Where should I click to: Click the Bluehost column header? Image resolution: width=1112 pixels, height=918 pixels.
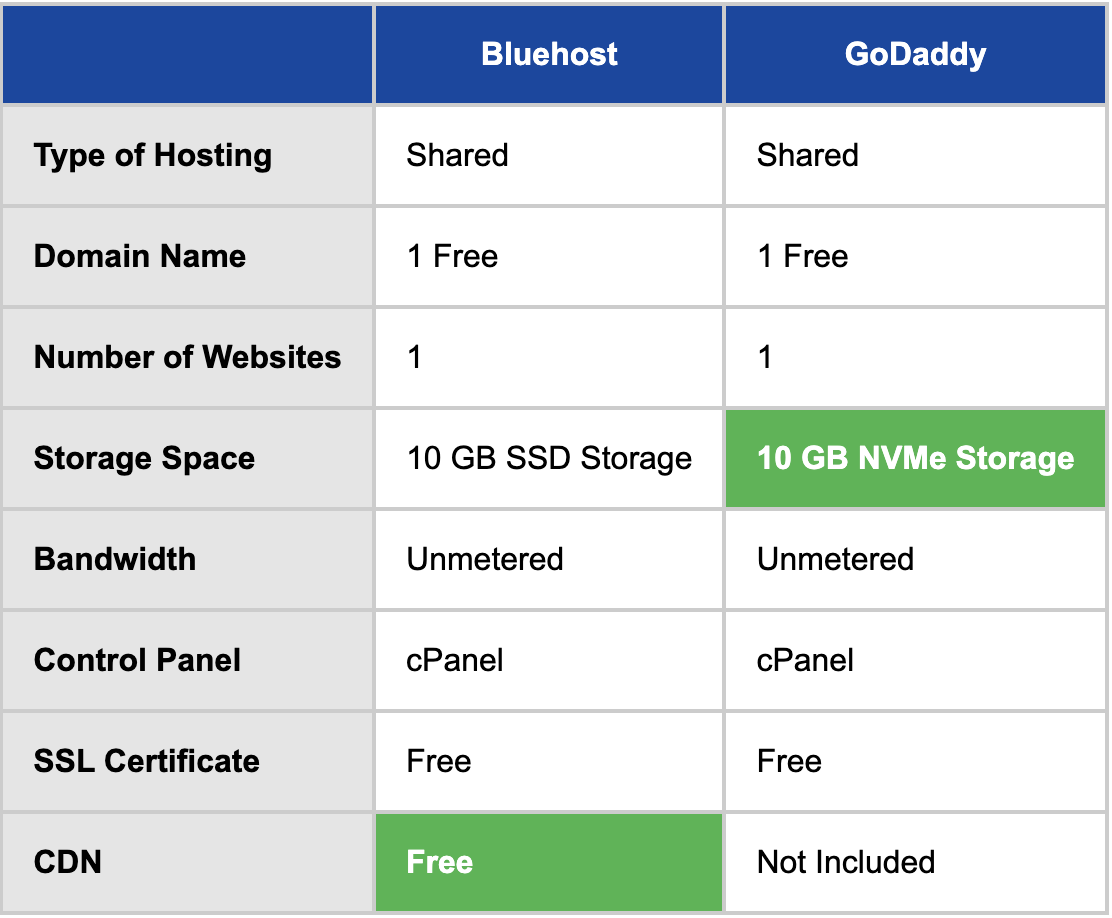click(549, 54)
